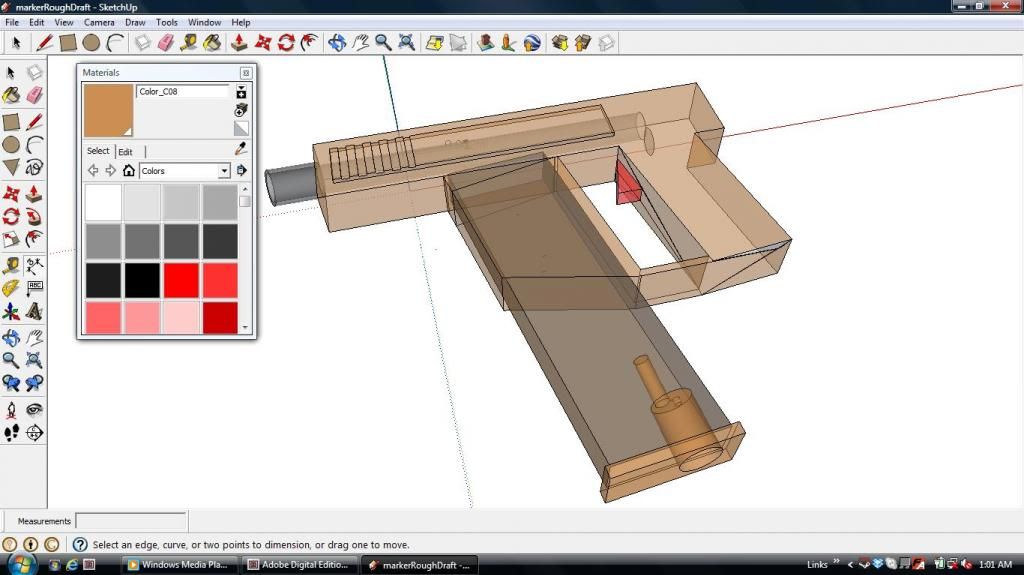Open the Window menu
Screen dimensions: 1024x575
(x=204, y=22)
